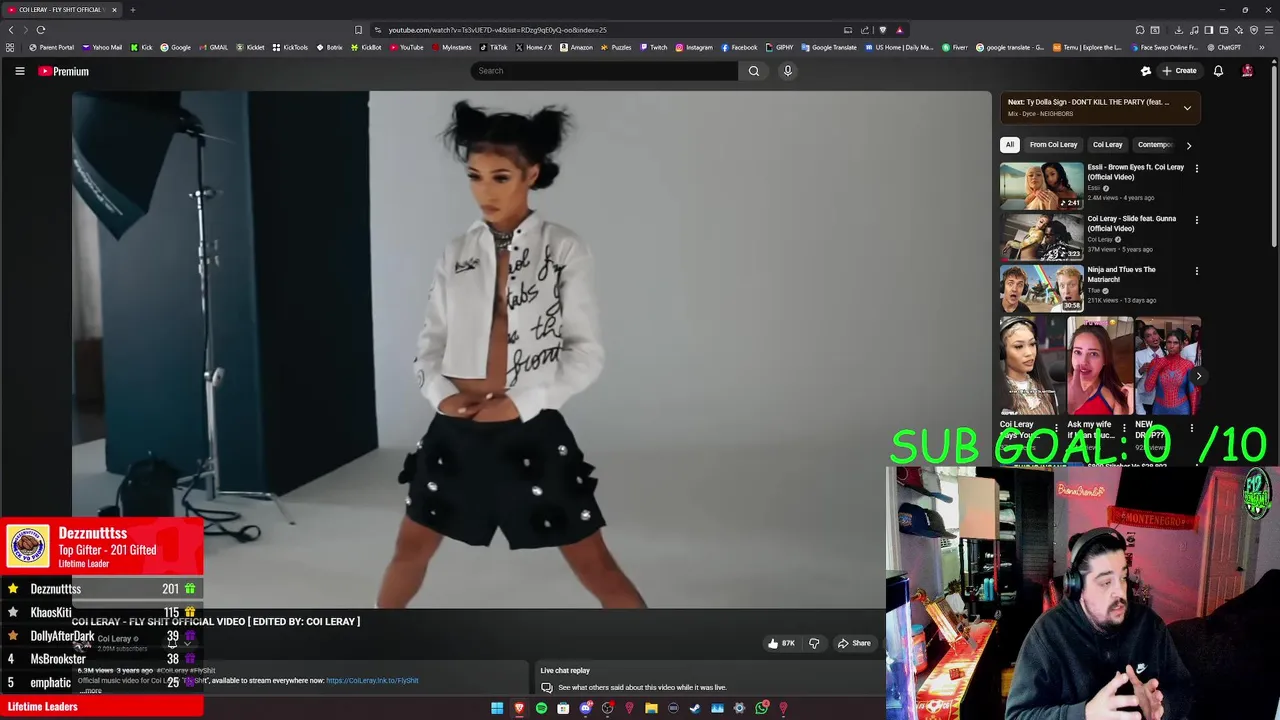Reload the page
This screenshot has height=720, width=1280.
41,30
